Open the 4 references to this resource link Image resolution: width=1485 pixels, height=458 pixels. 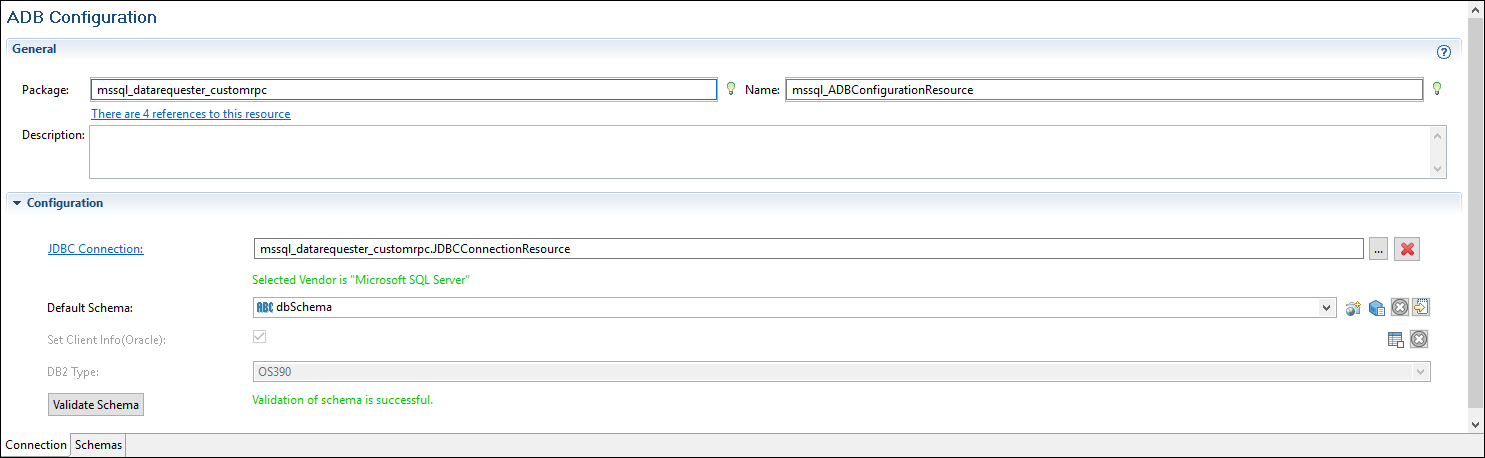[x=191, y=114]
